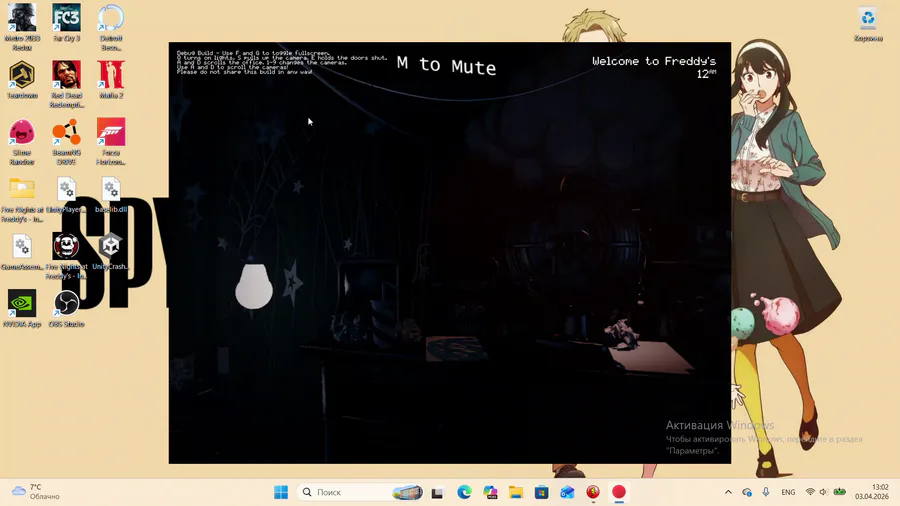
Task: Select the UnityPlayer dll file
Action: [x=67, y=194]
